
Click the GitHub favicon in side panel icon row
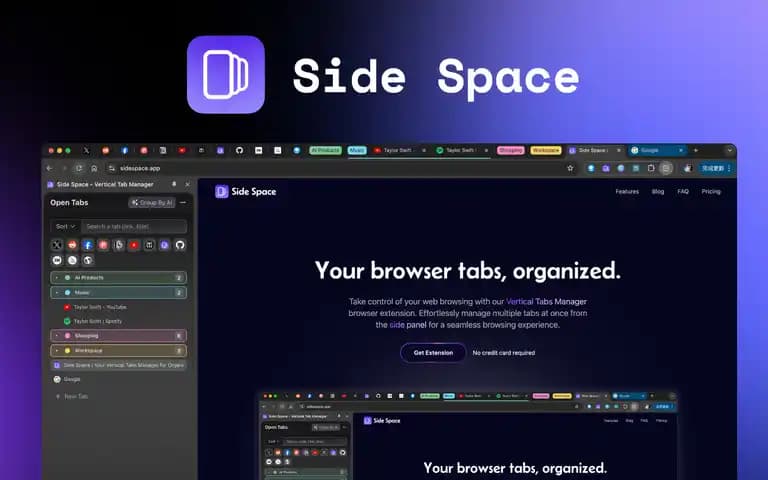pyautogui.click(x=180, y=245)
